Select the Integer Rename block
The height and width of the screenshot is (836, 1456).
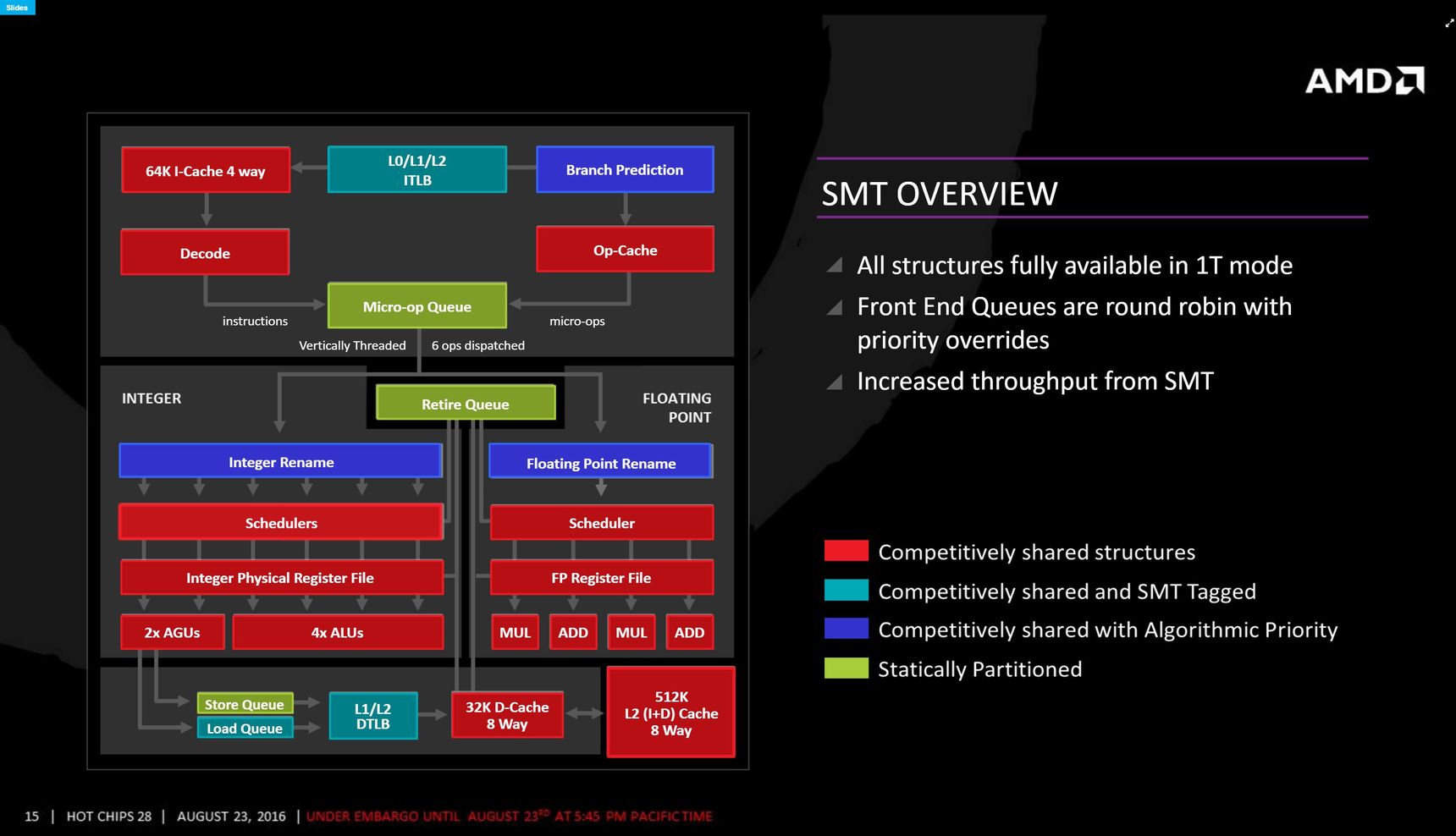(281, 461)
